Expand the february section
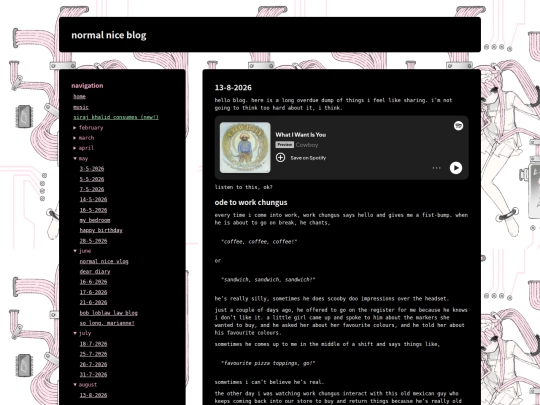This screenshot has width=540, height=405. click(88, 127)
